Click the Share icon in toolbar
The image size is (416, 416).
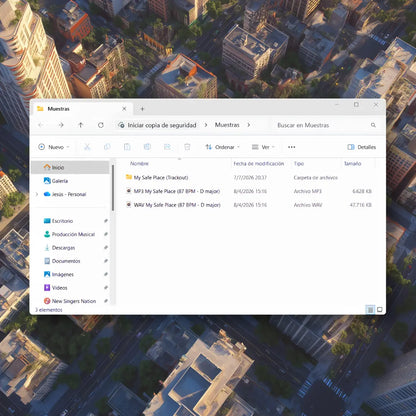pyautogui.click(x=167, y=147)
